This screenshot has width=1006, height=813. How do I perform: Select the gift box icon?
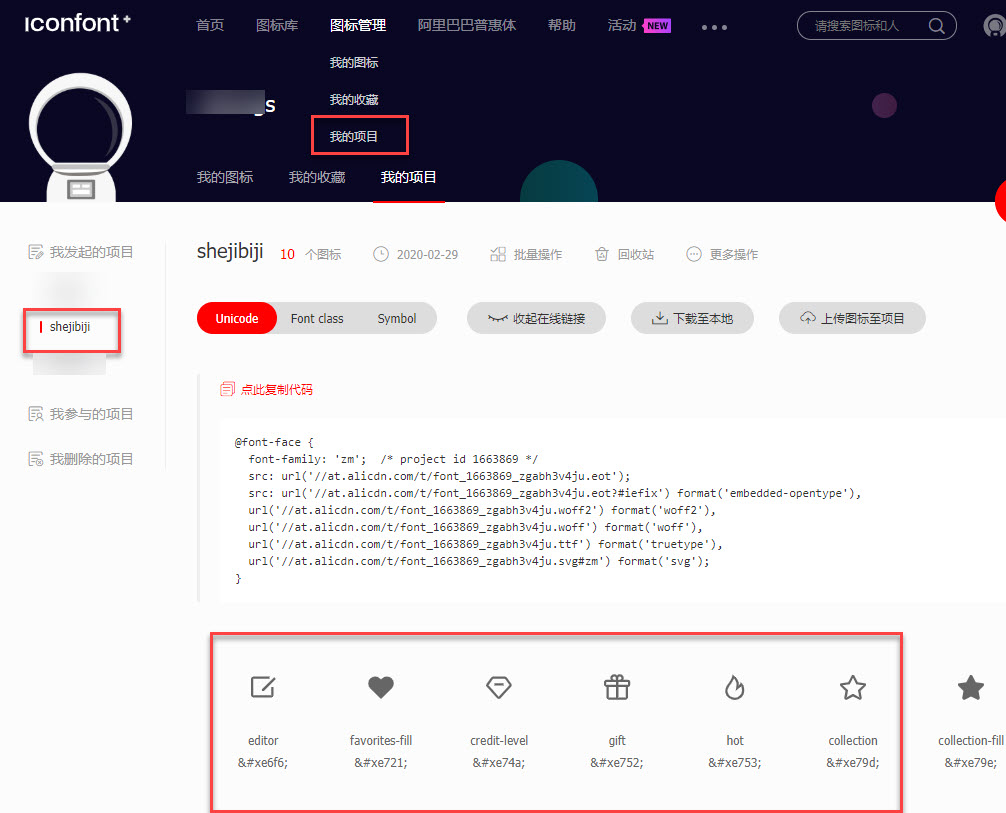pyautogui.click(x=617, y=687)
